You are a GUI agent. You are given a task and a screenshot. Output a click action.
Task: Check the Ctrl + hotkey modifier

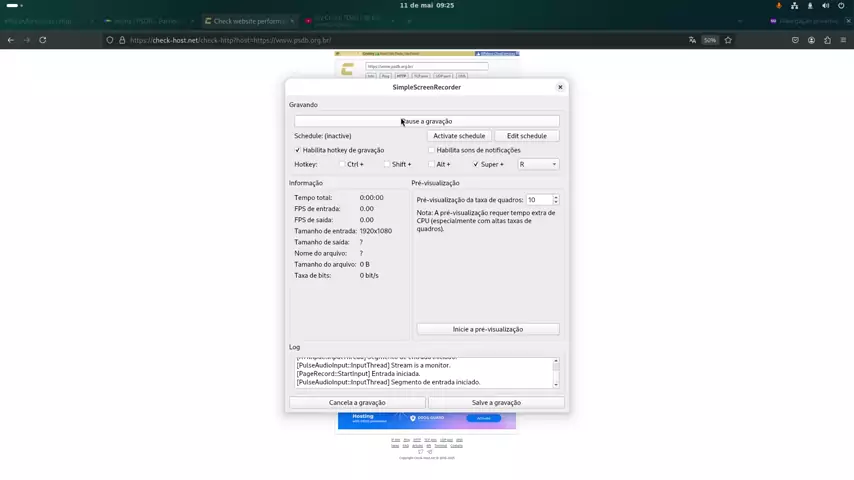(x=342, y=164)
